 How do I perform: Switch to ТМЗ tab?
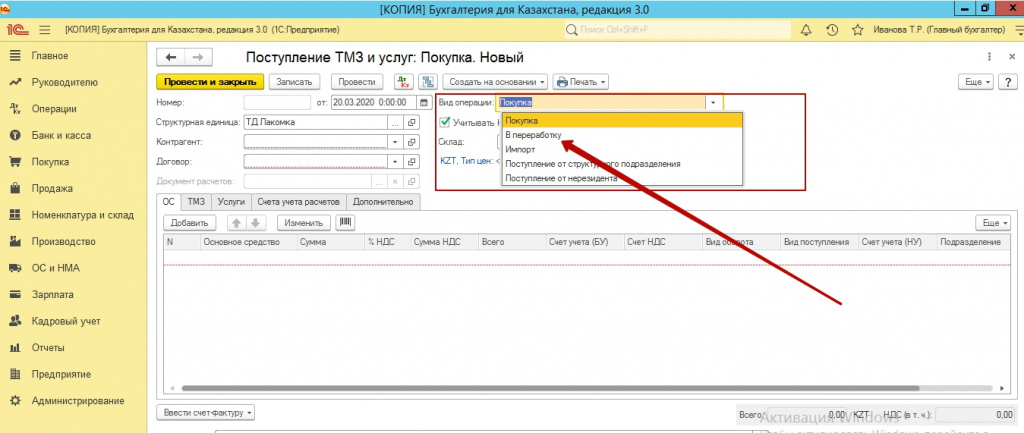point(197,202)
